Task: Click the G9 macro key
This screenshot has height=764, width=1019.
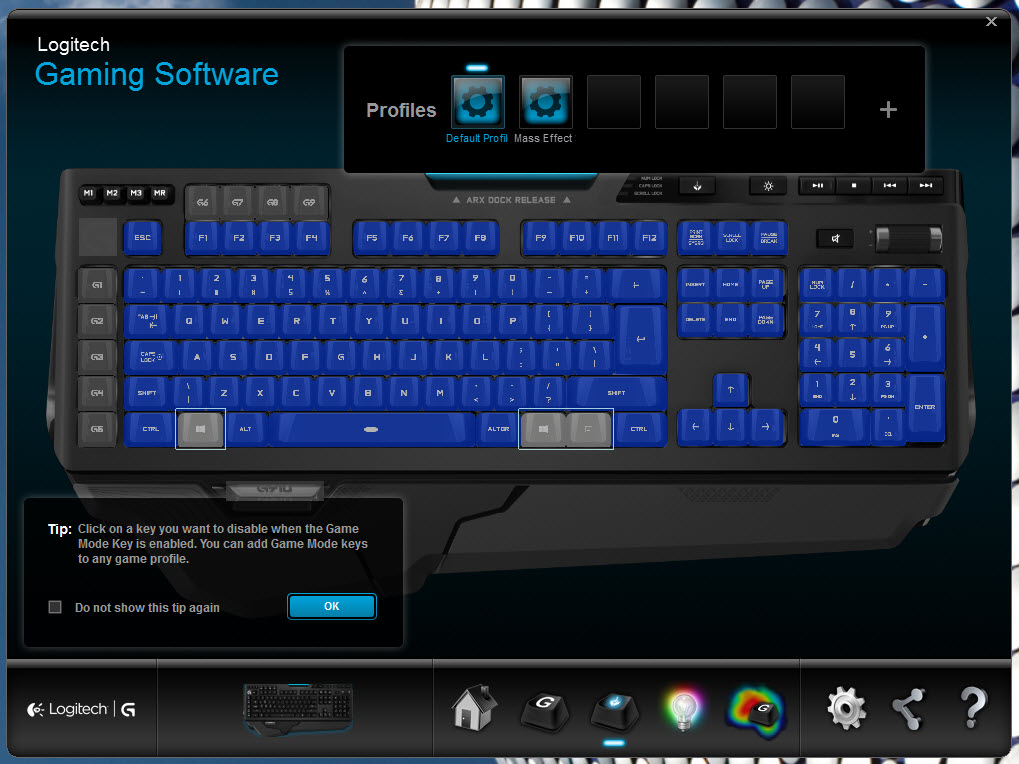Action: (309, 202)
